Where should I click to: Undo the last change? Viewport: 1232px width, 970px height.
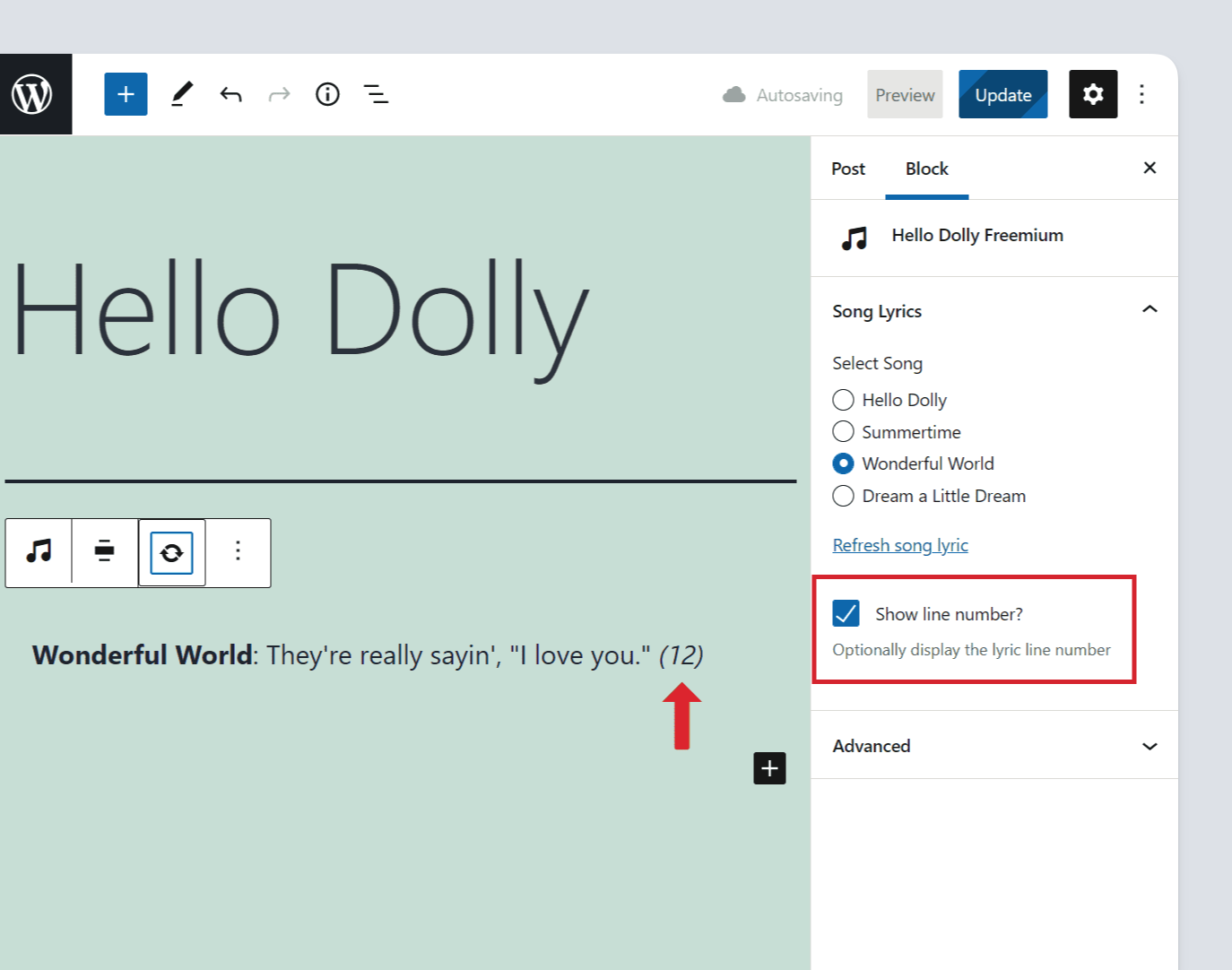pos(231,94)
